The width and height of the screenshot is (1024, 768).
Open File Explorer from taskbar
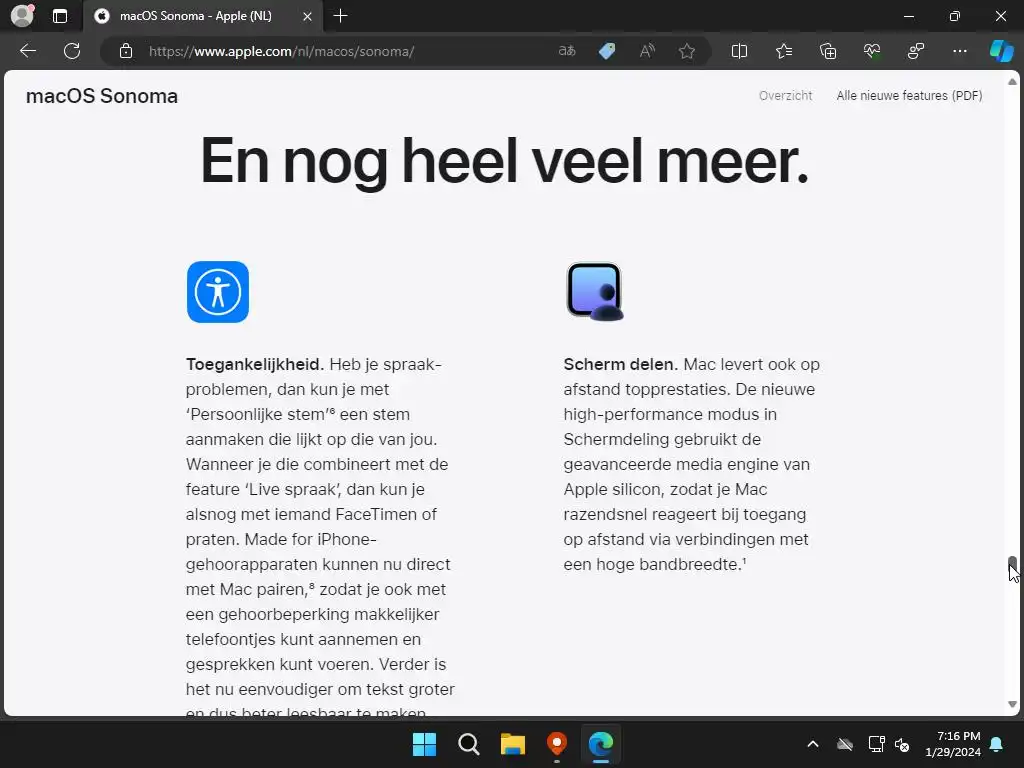(513, 744)
